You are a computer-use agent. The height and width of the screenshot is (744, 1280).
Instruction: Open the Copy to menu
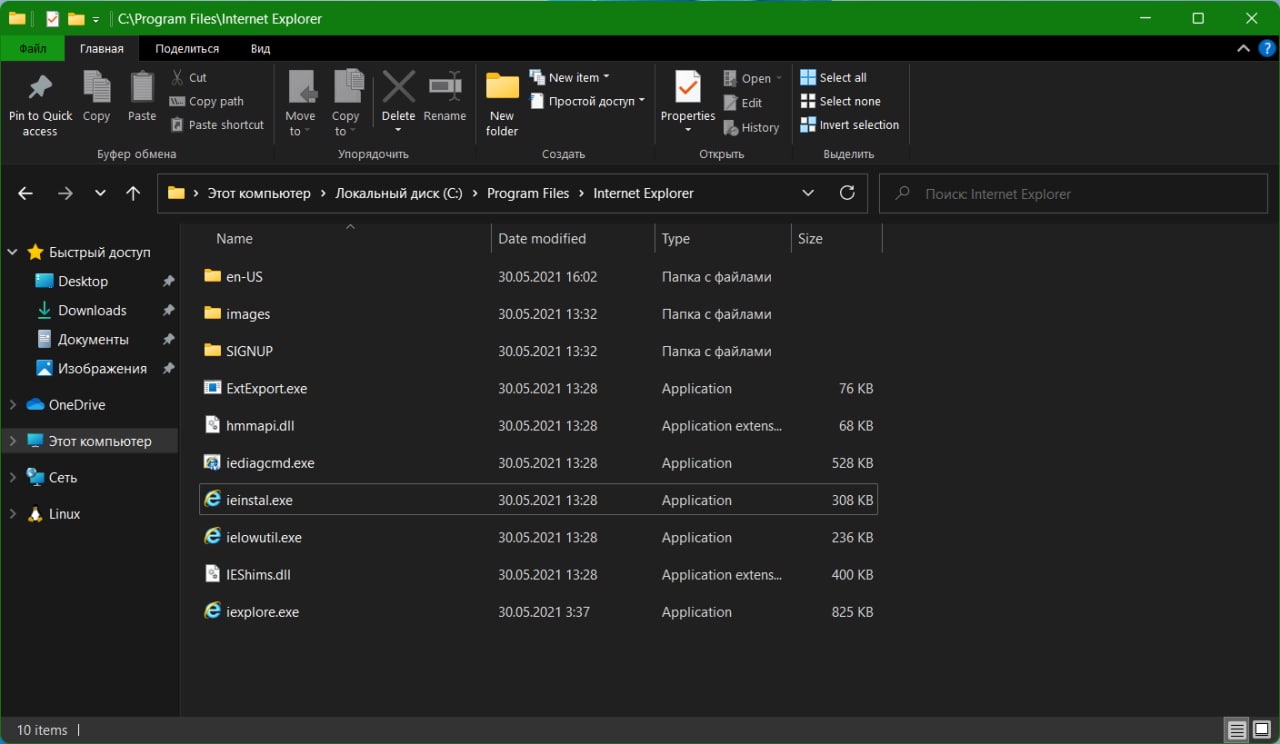346,104
